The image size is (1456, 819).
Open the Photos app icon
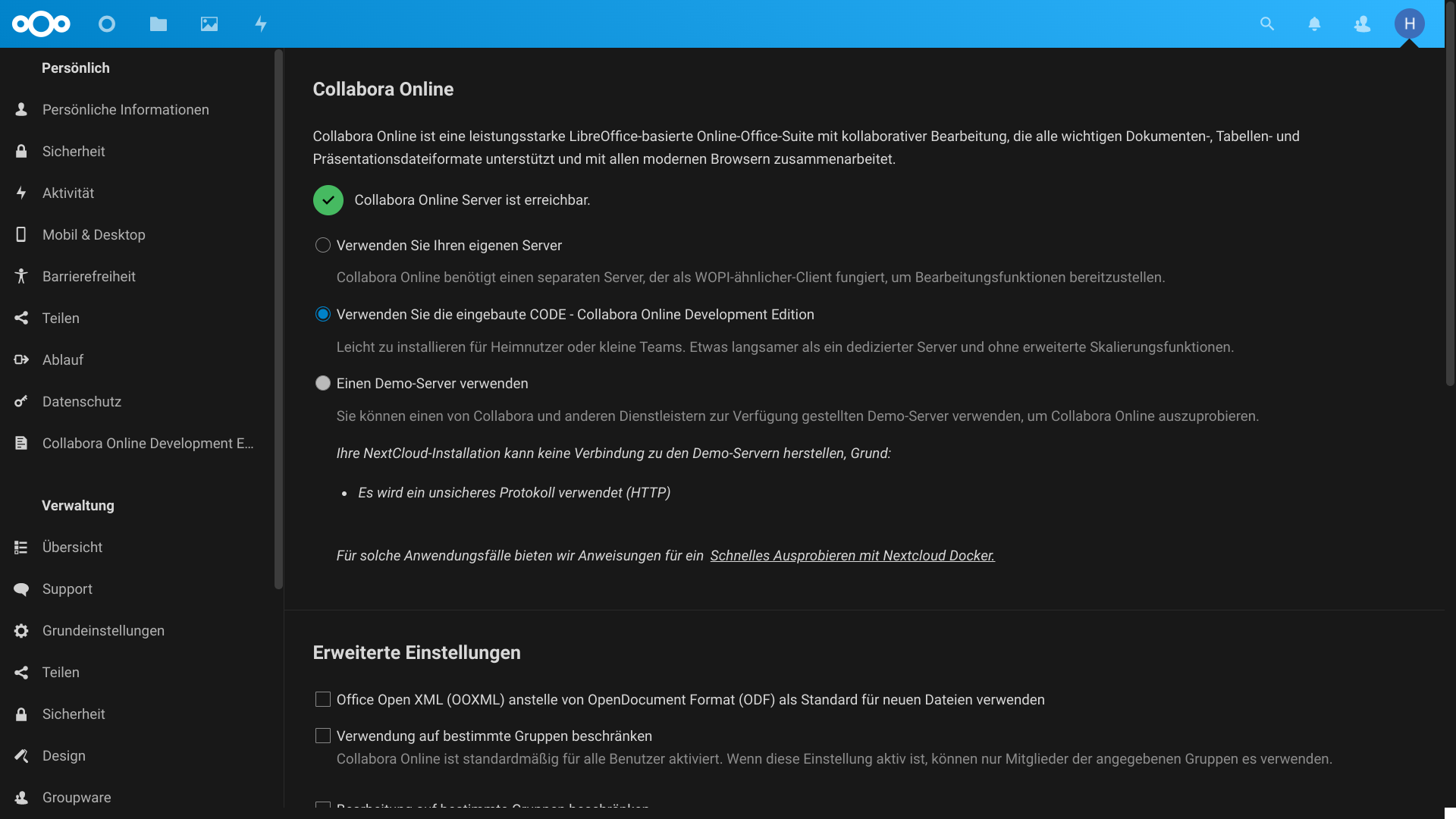(209, 24)
